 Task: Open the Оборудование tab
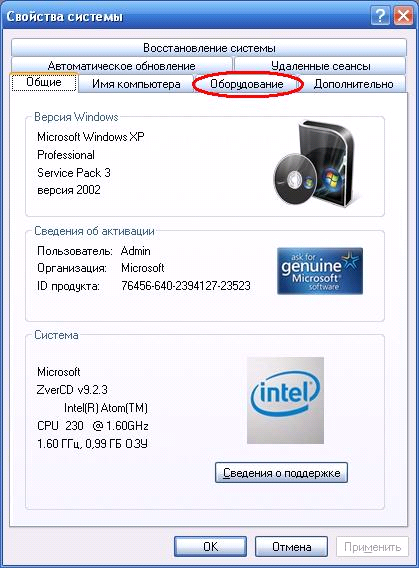(247, 84)
